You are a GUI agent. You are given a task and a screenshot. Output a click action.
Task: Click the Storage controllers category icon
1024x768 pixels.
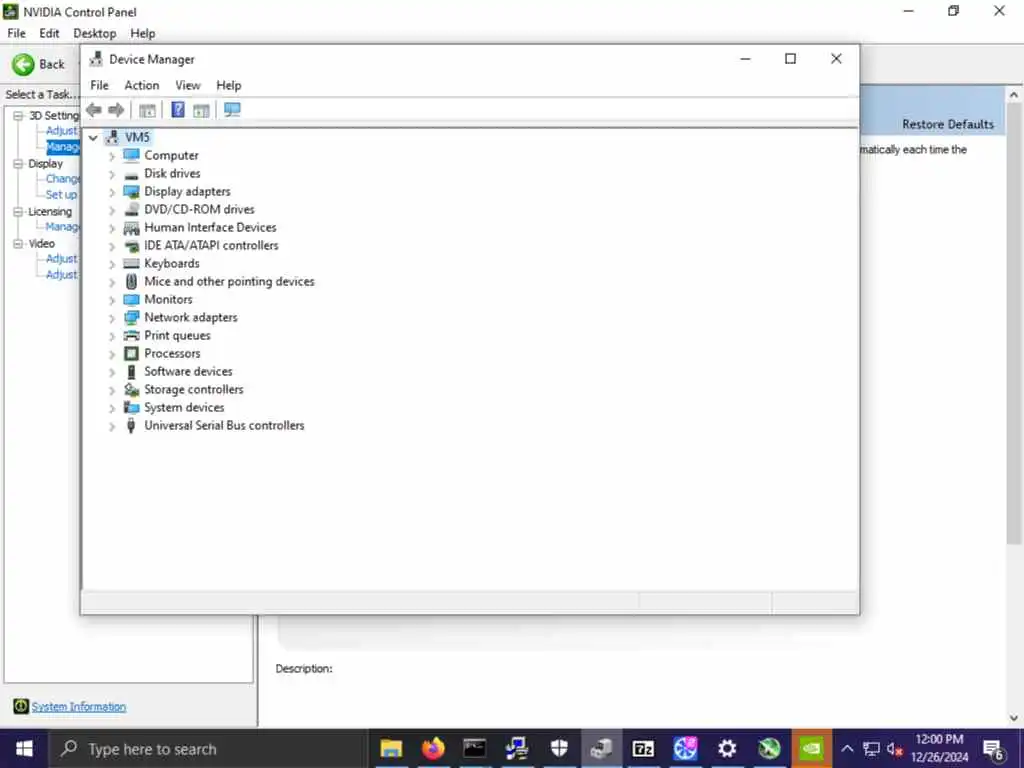pyautogui.click(x=131, y=389)
